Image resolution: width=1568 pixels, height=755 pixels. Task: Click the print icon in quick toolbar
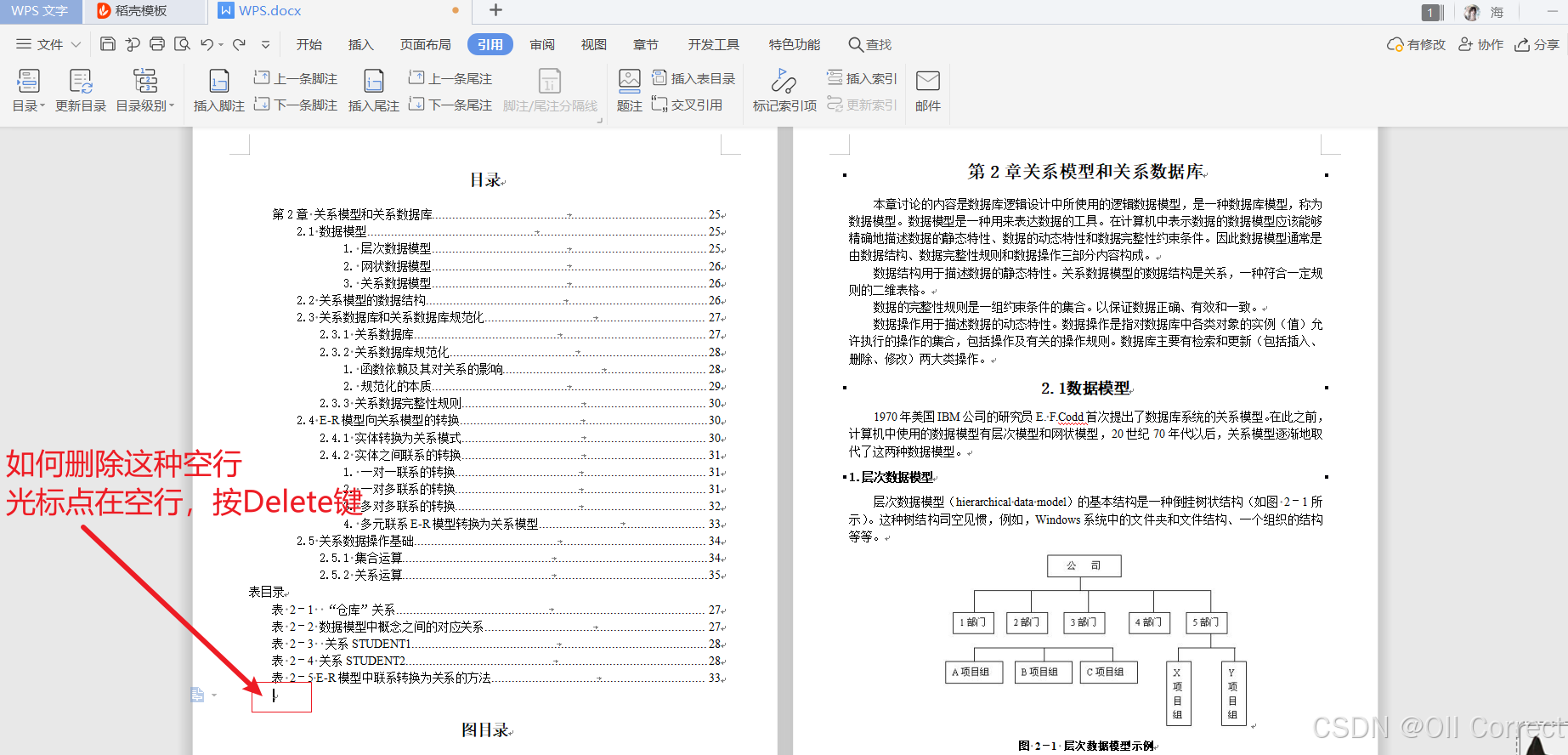[157, 44]
